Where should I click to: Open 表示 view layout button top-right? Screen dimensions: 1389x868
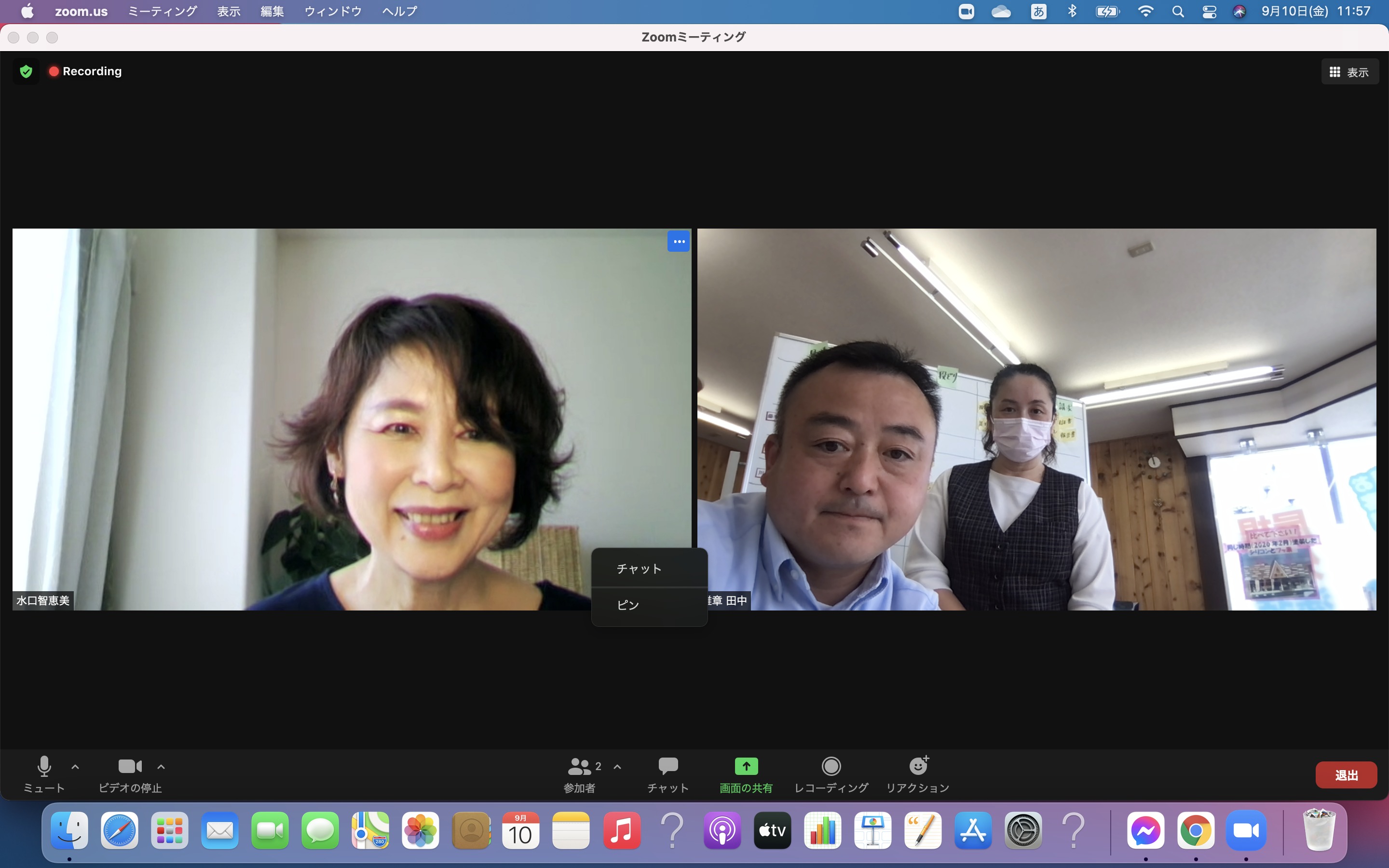(x=1349, y=72)
